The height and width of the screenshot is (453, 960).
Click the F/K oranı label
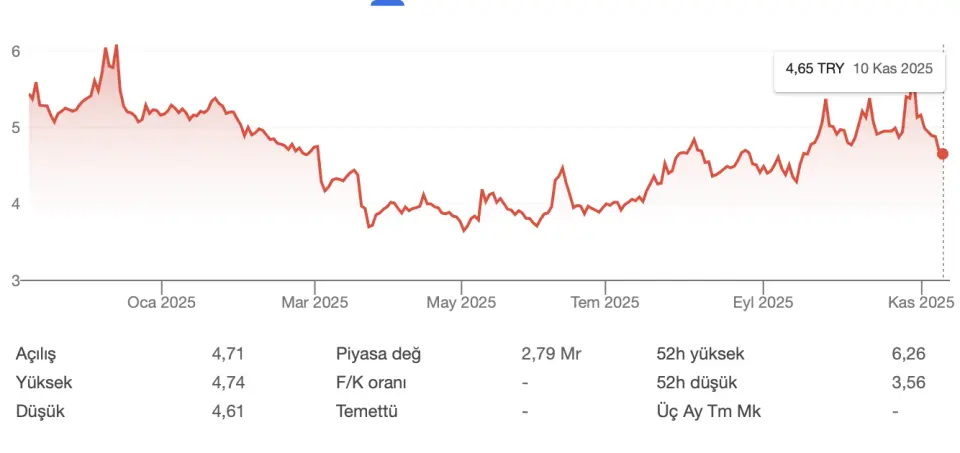(371, 382)
